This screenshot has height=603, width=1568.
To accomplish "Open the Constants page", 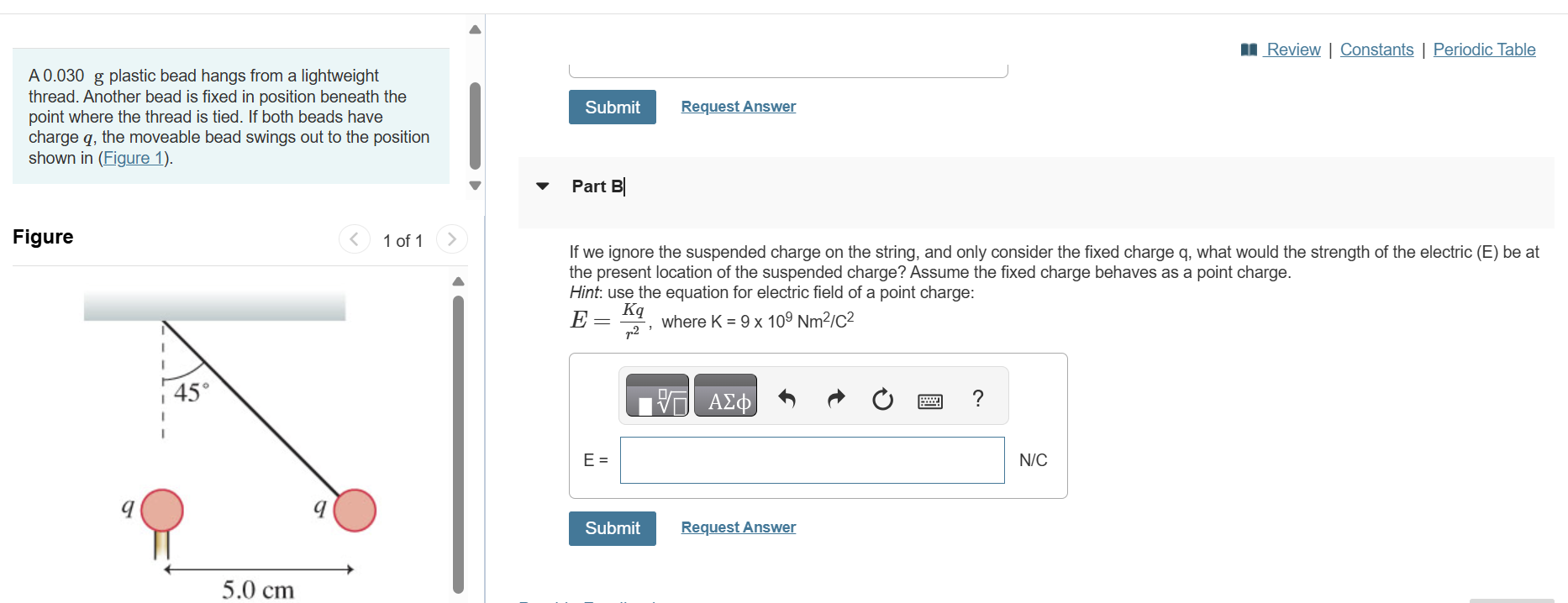I will tap(1377, 50).
